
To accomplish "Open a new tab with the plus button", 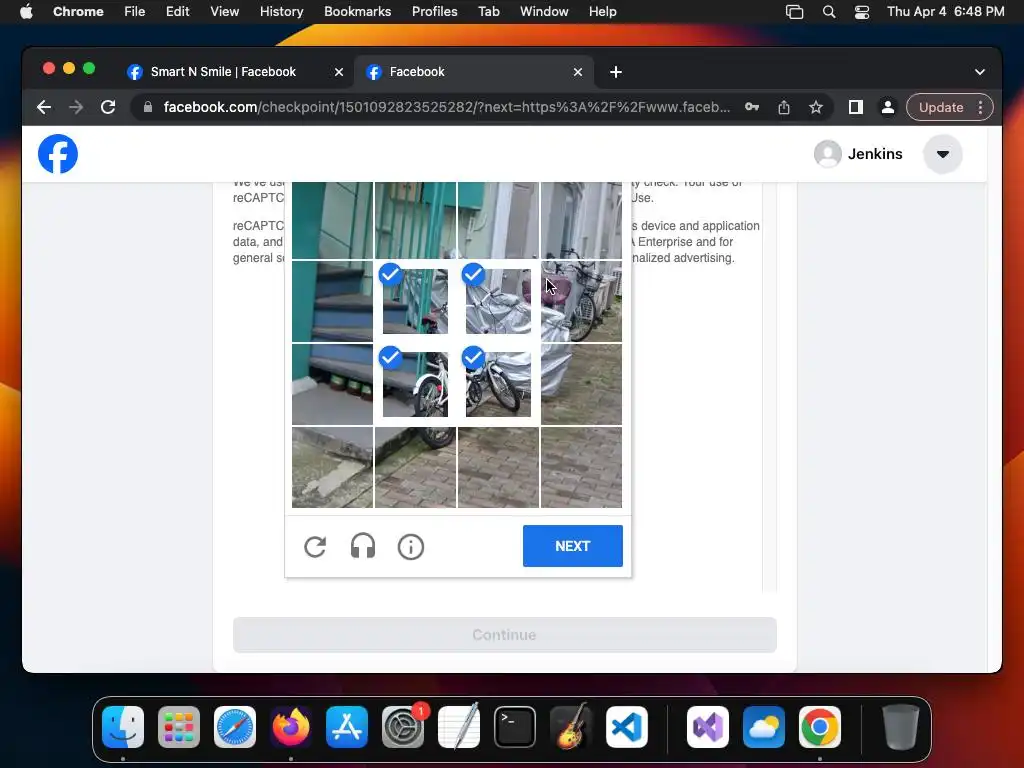I will coord(616,72).
